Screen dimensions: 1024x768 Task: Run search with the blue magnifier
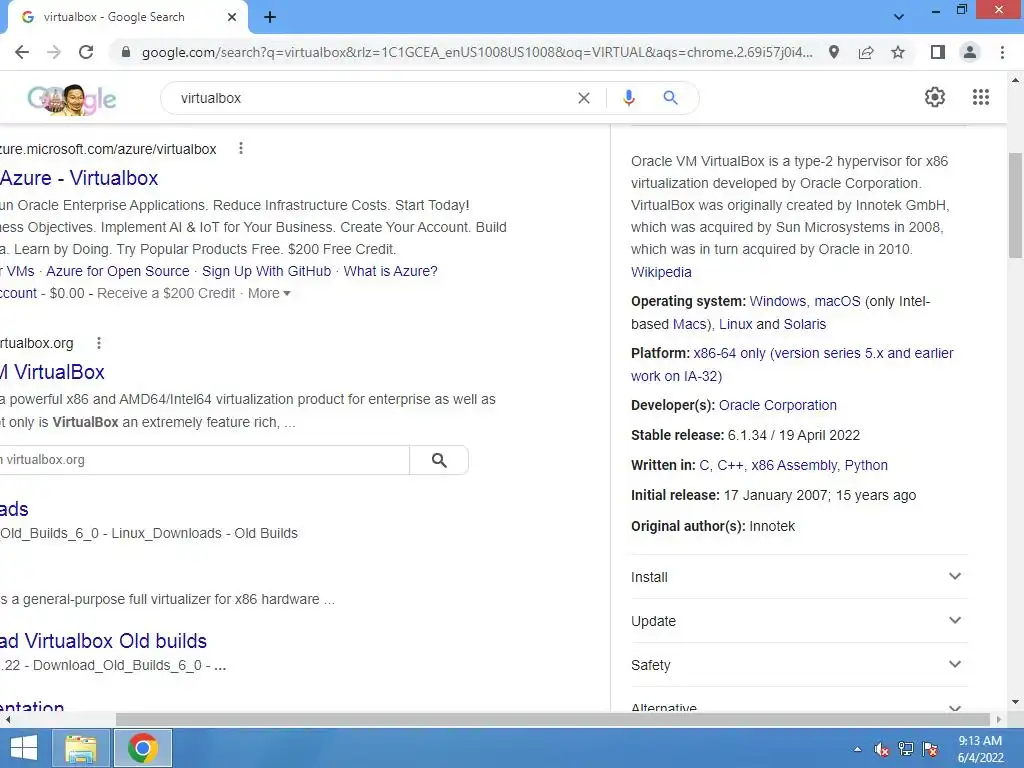pyautogui.click(x=670, y=98)
